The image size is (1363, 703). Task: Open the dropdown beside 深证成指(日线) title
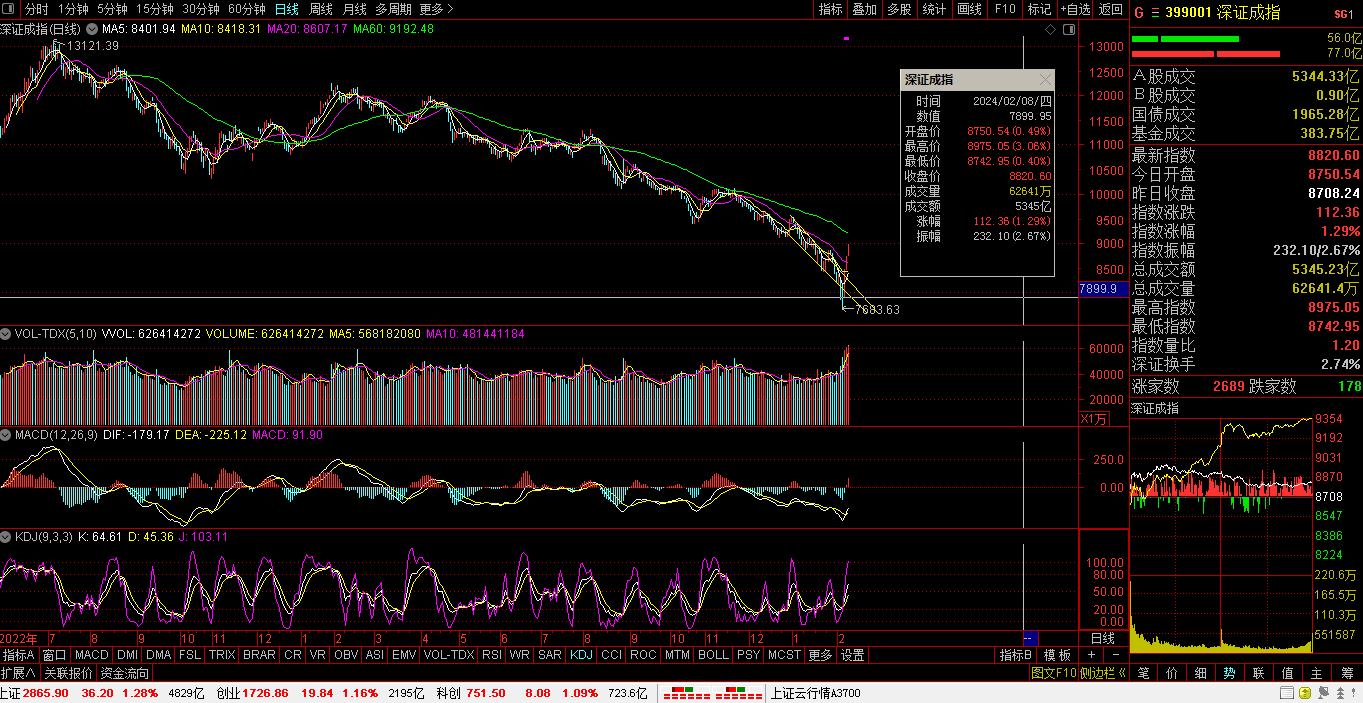tap(92, 29)
